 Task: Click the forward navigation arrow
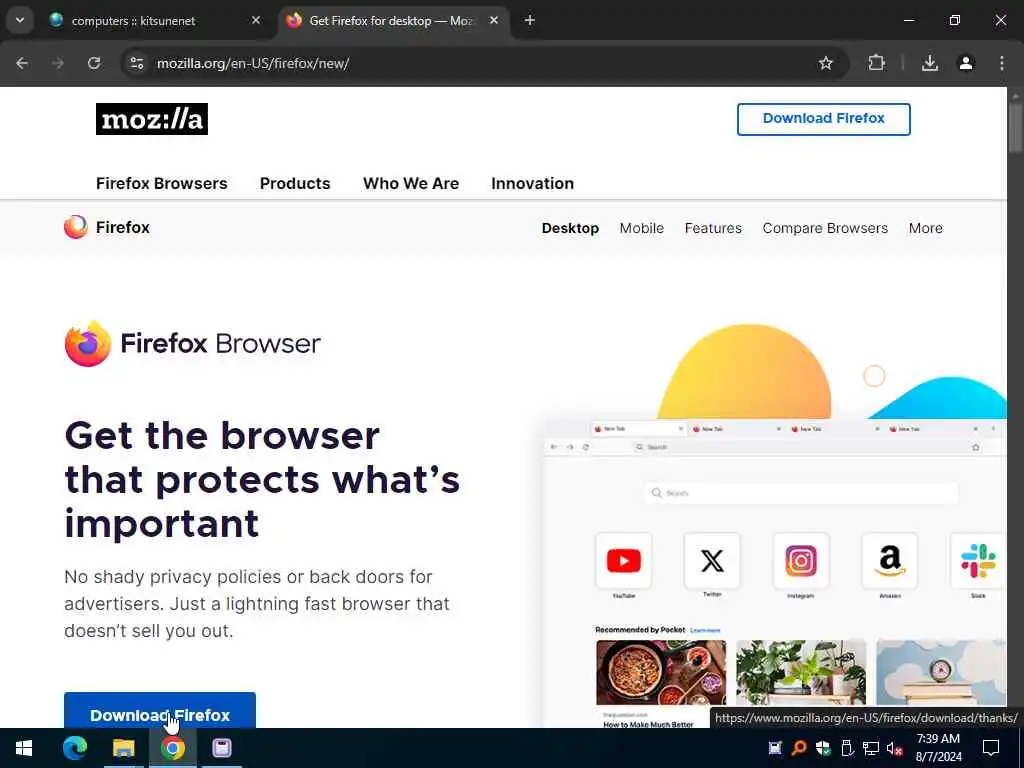(58, 63)
